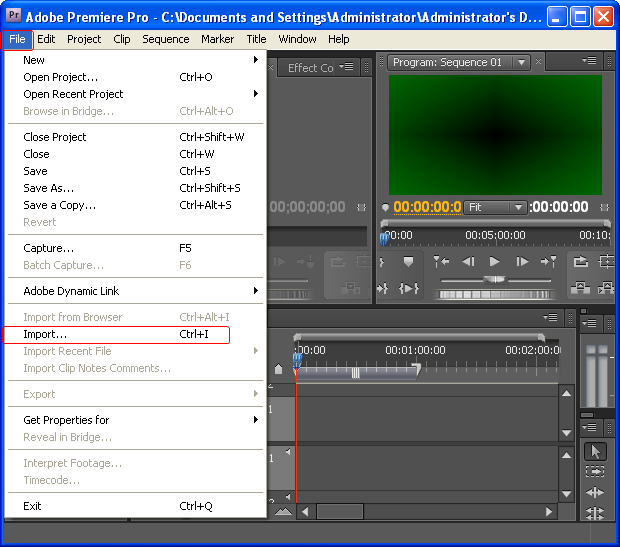Choose Exit from the File menu
The image size is (620, 547).
click(x=136, y=506)
